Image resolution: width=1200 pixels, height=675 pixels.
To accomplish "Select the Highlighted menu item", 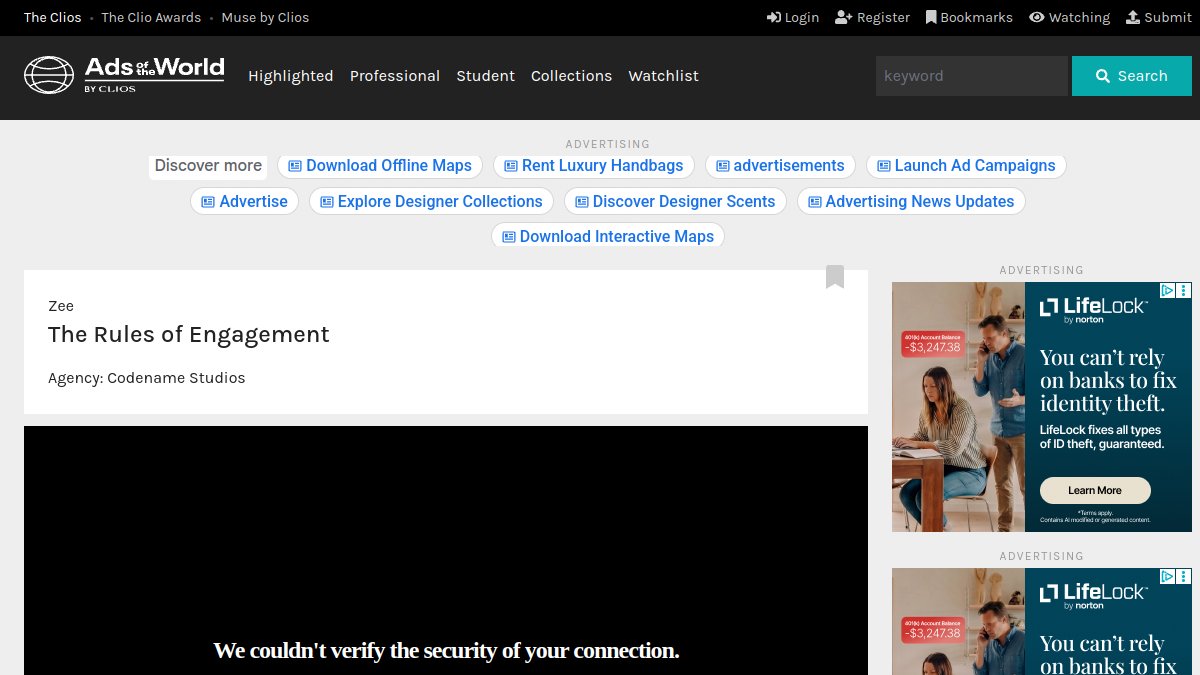I will [x=291, y=76].
